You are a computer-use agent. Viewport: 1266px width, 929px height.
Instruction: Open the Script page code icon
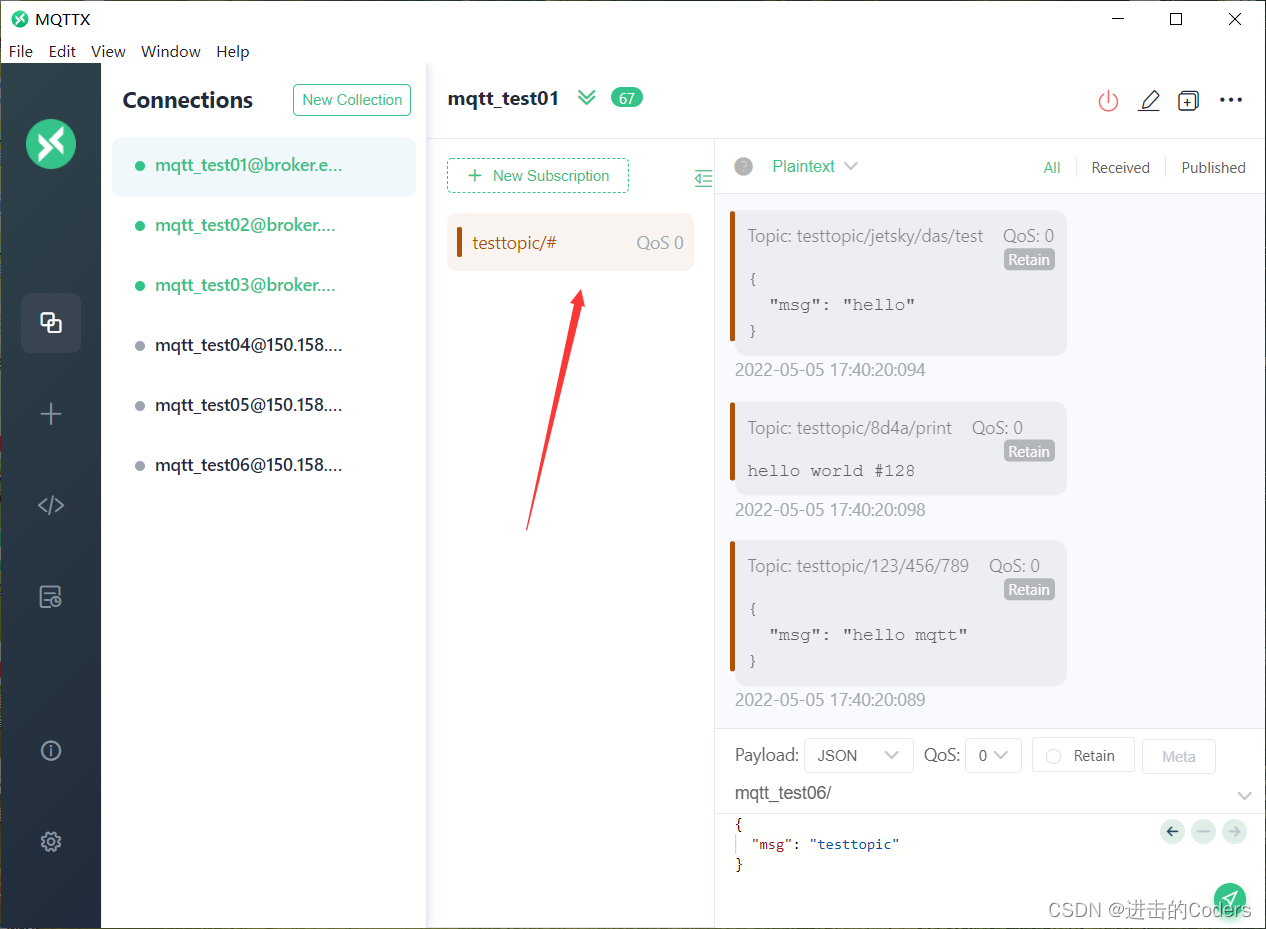[51, 505]
